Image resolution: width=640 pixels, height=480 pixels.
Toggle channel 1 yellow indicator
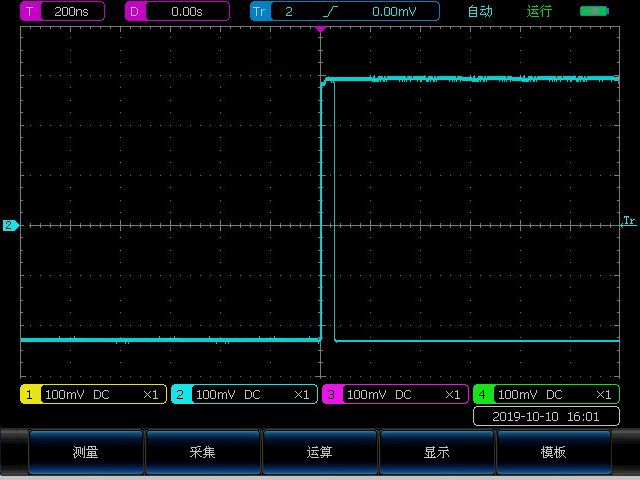tap(30, 395)
